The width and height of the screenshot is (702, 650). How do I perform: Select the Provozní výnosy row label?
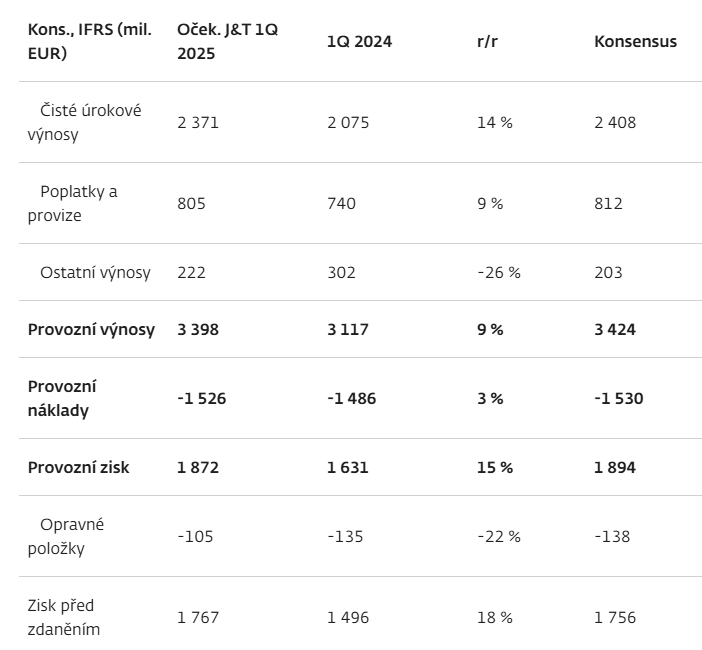pos(91,329)
